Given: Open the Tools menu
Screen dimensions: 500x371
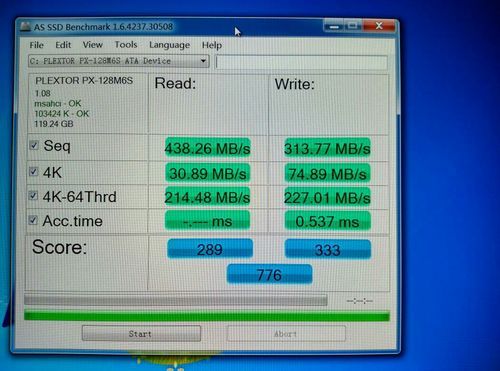Looking at the screenshot, I should point(126,45).
